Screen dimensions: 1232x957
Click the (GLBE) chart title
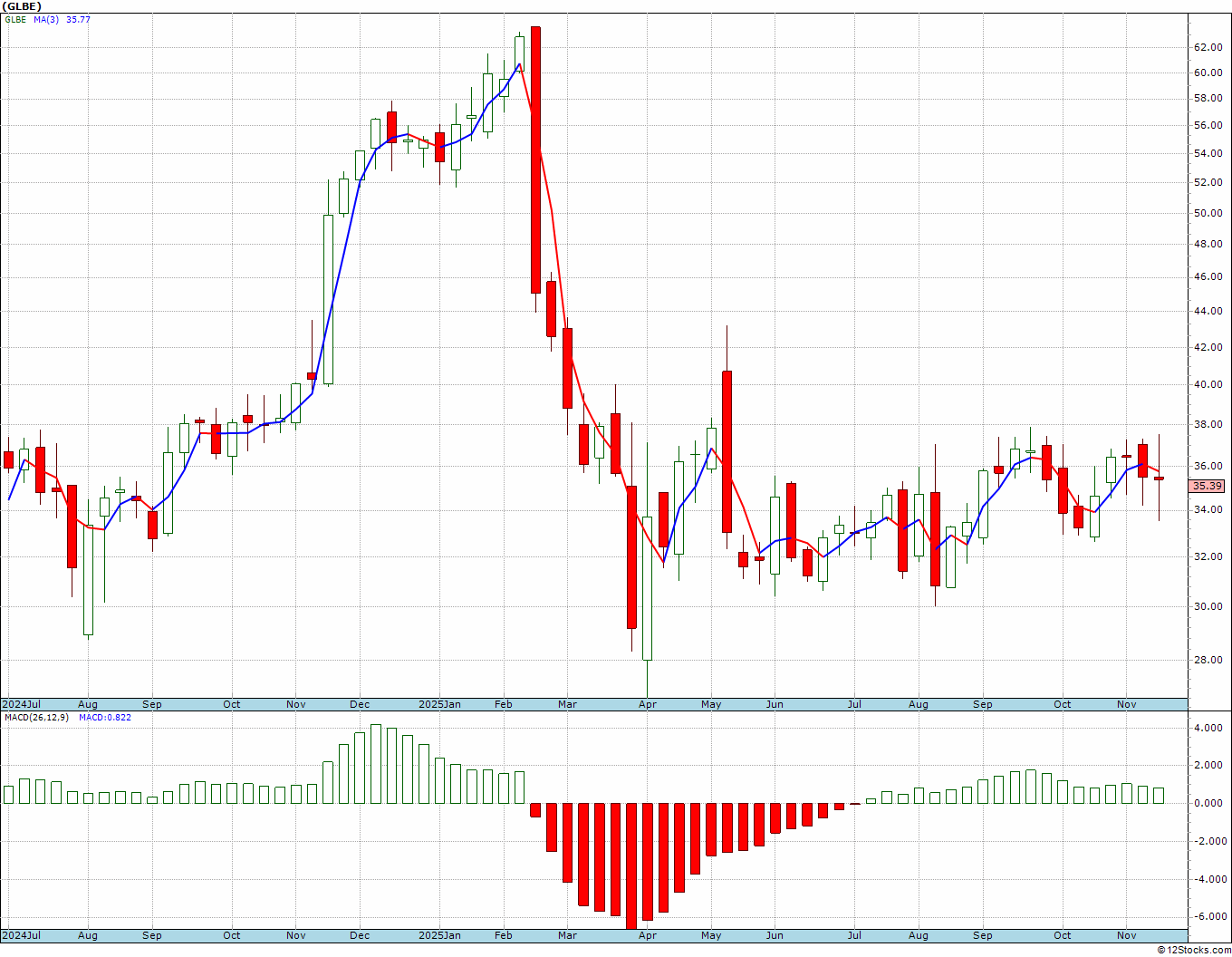click(x=22, y=6)
